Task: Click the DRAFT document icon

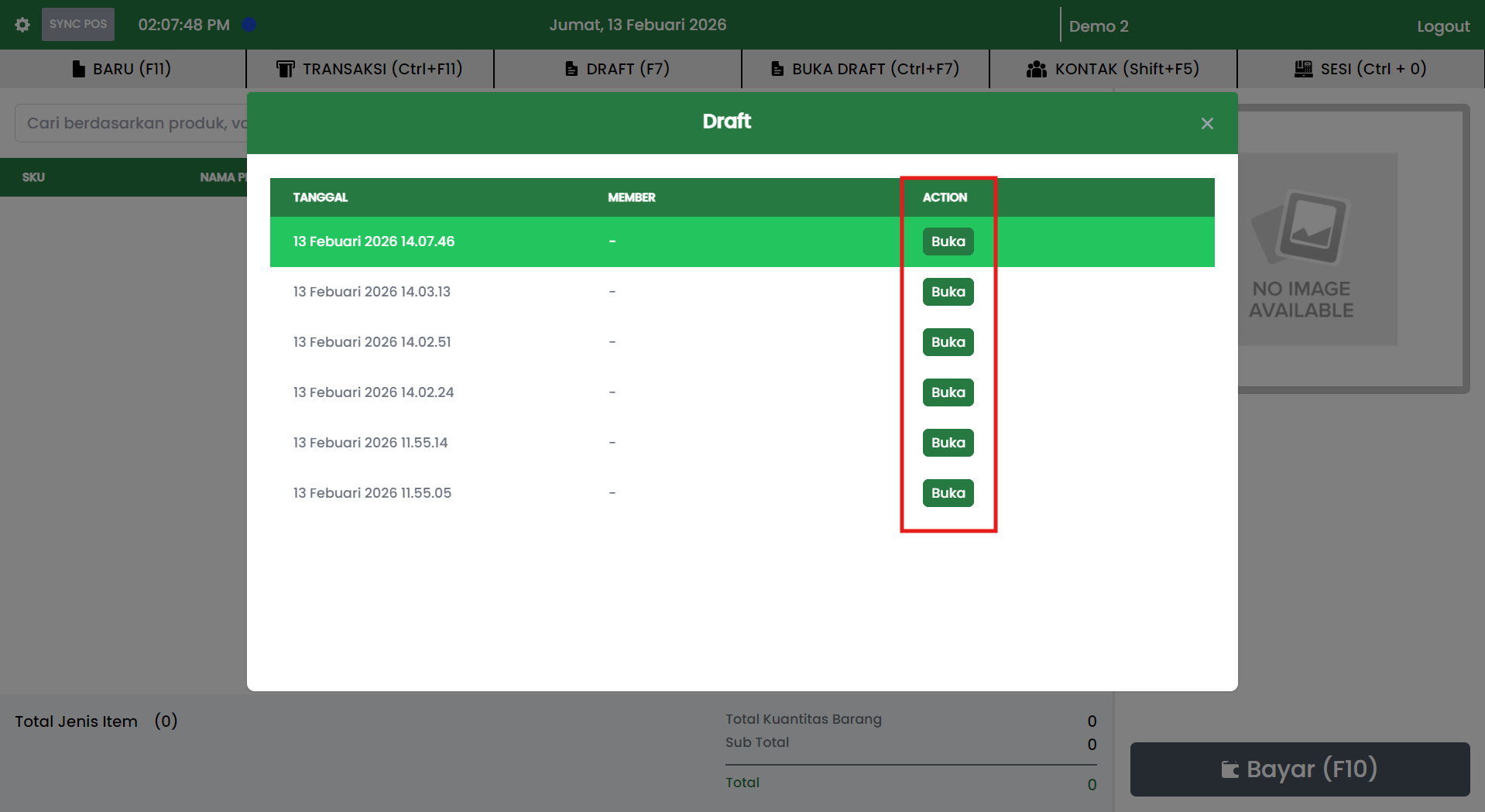Action: pos(571,69)
